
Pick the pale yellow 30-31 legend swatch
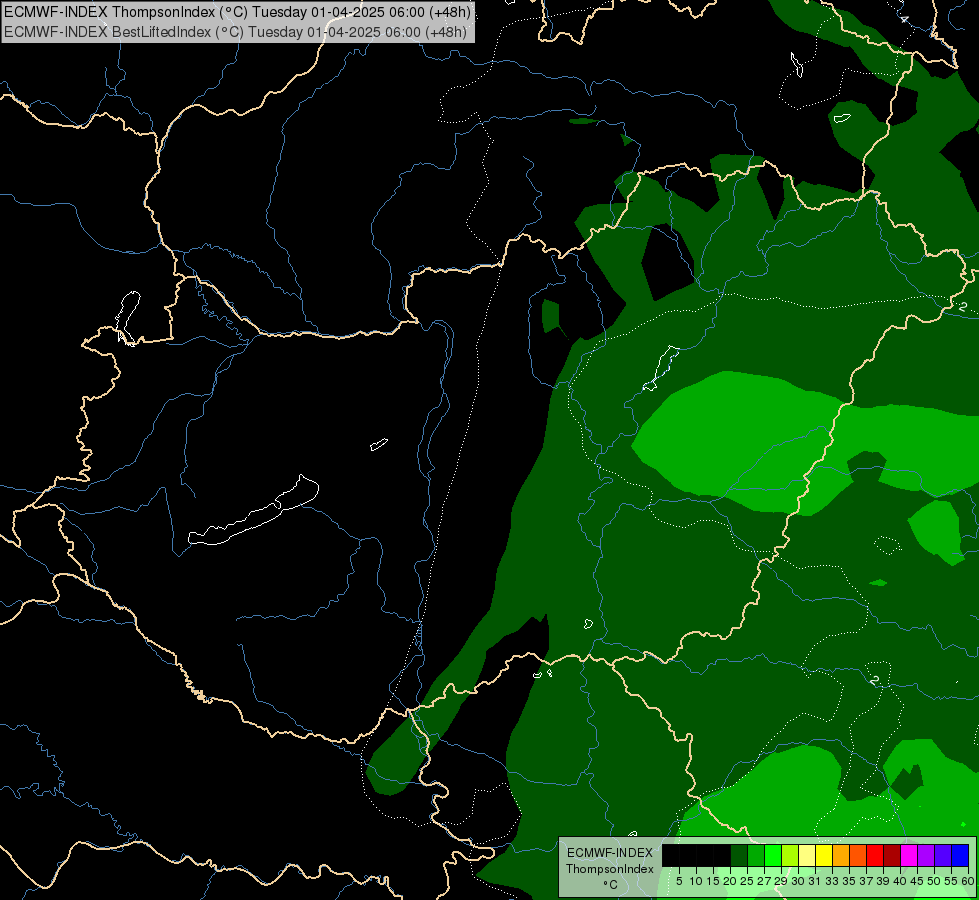tap(807, 855)
